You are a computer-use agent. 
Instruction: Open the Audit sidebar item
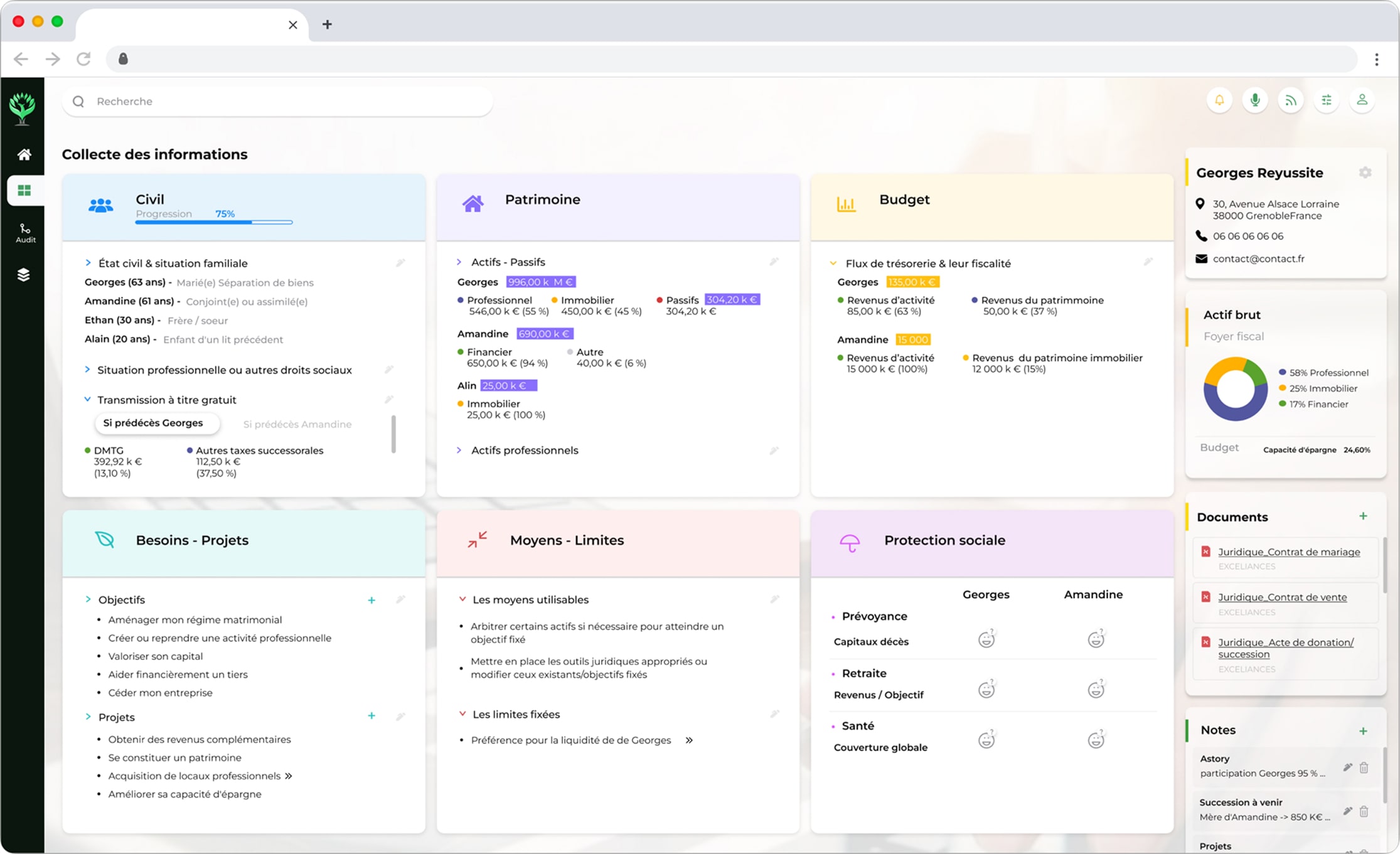coord(25,233)
